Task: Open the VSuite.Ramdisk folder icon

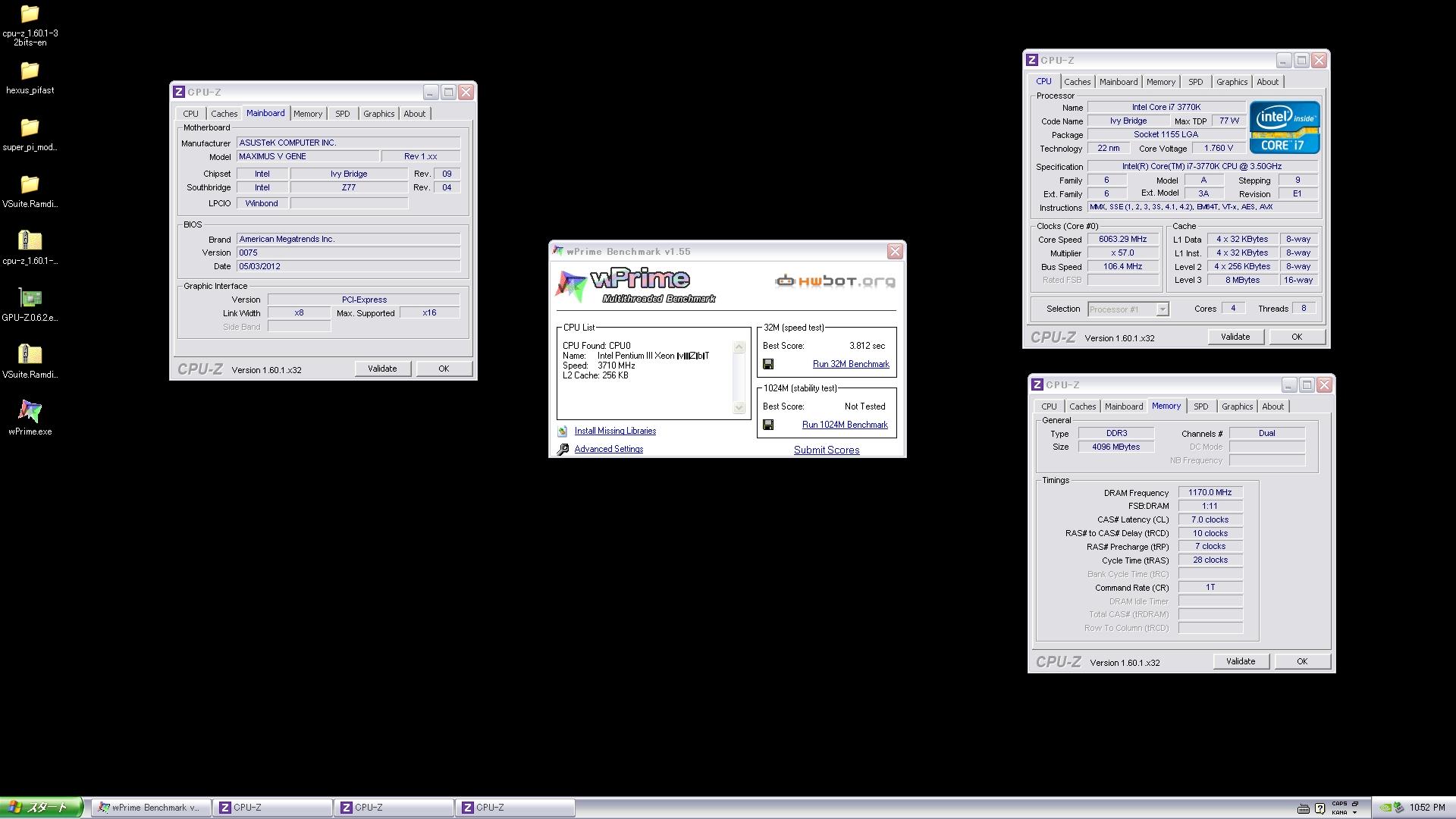Action: coord(30,184)
